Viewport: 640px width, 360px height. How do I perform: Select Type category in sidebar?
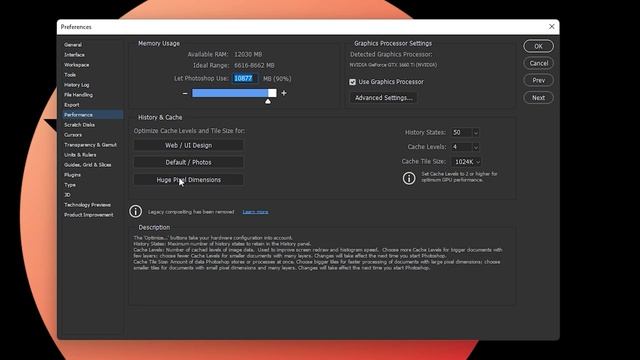point(70,185)
